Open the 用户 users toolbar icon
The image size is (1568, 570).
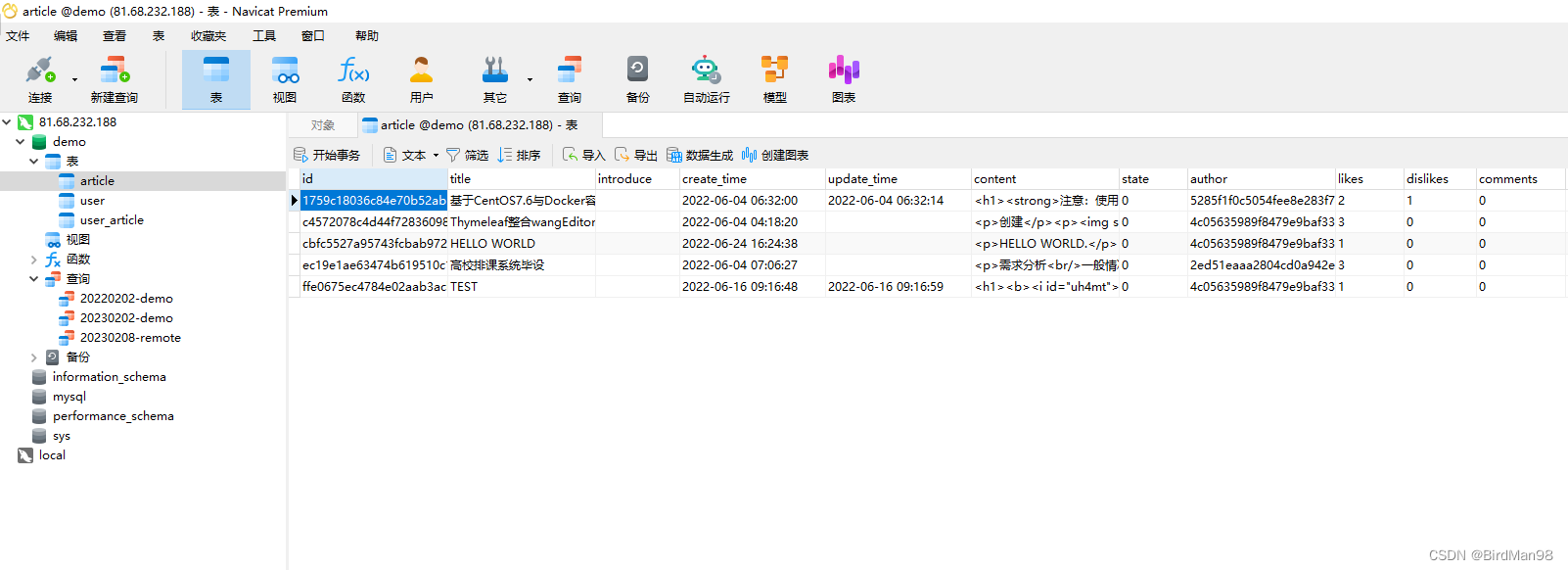(422, 79)
